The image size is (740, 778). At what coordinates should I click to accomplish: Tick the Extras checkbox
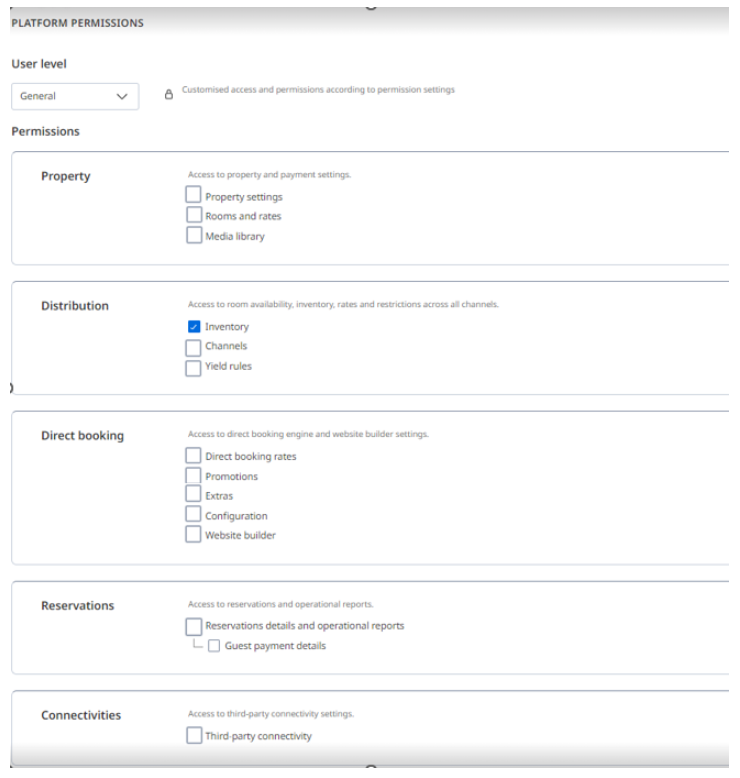tap(194, 495)
